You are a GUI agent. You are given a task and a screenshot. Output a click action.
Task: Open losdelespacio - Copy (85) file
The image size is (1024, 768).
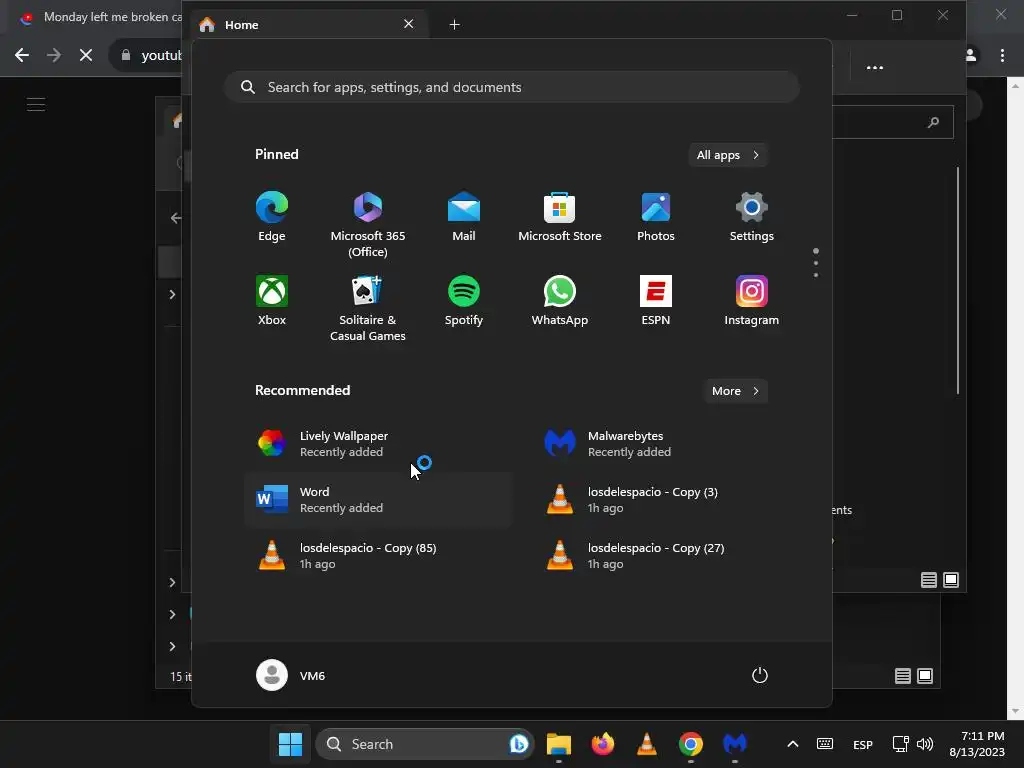tap(378, 556)
